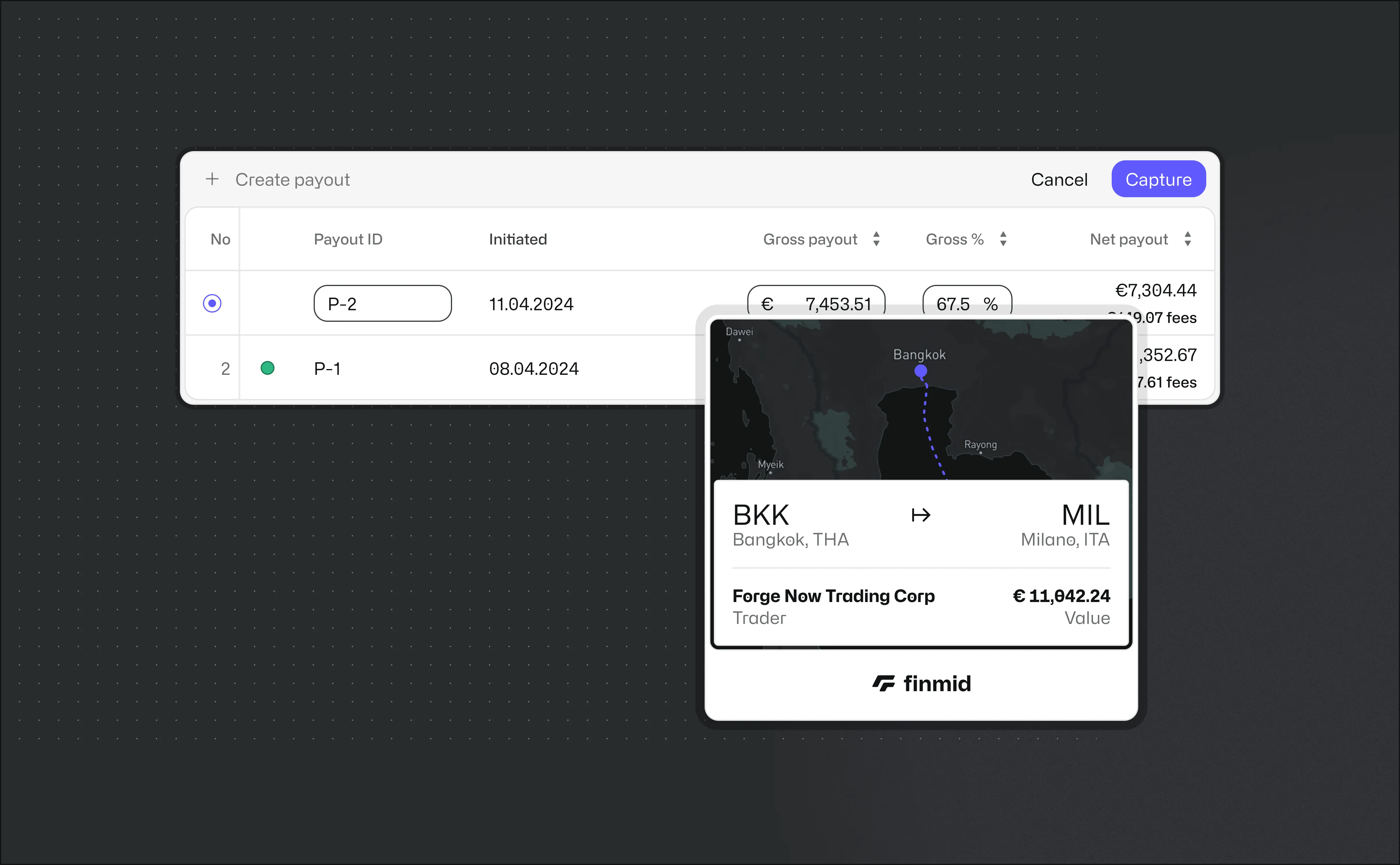The height and width of the screenshot is (865, 1400).
Task: Sort by Net payout column arrows
Action: point(1188,239)
